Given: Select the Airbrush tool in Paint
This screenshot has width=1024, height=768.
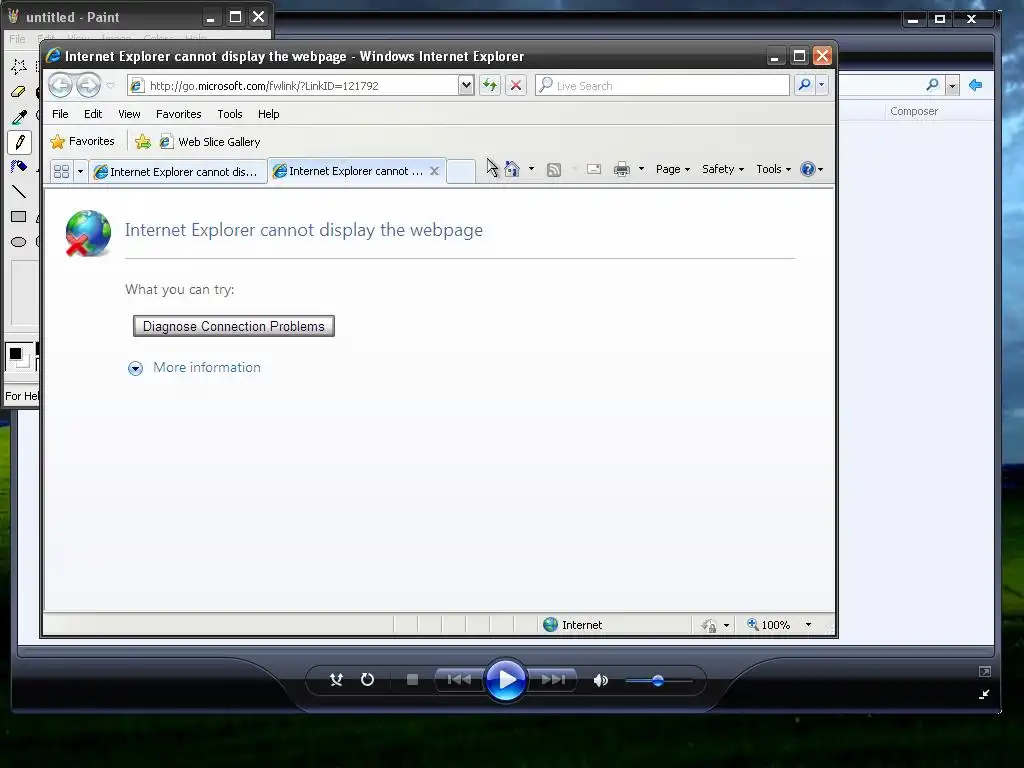Looking at the screenshot, I should point(19,167).
